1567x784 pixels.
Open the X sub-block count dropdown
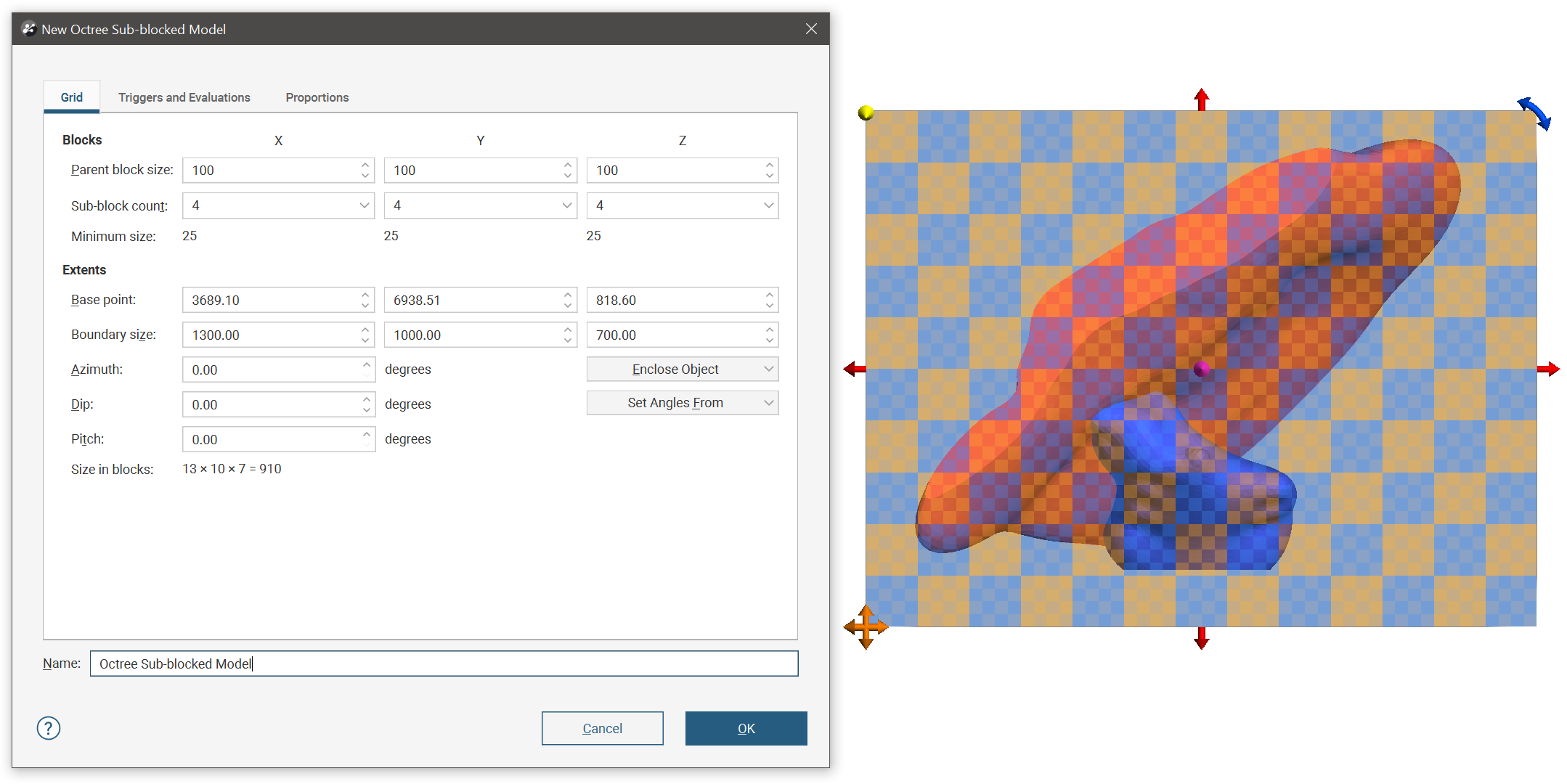tap(364, 205)
